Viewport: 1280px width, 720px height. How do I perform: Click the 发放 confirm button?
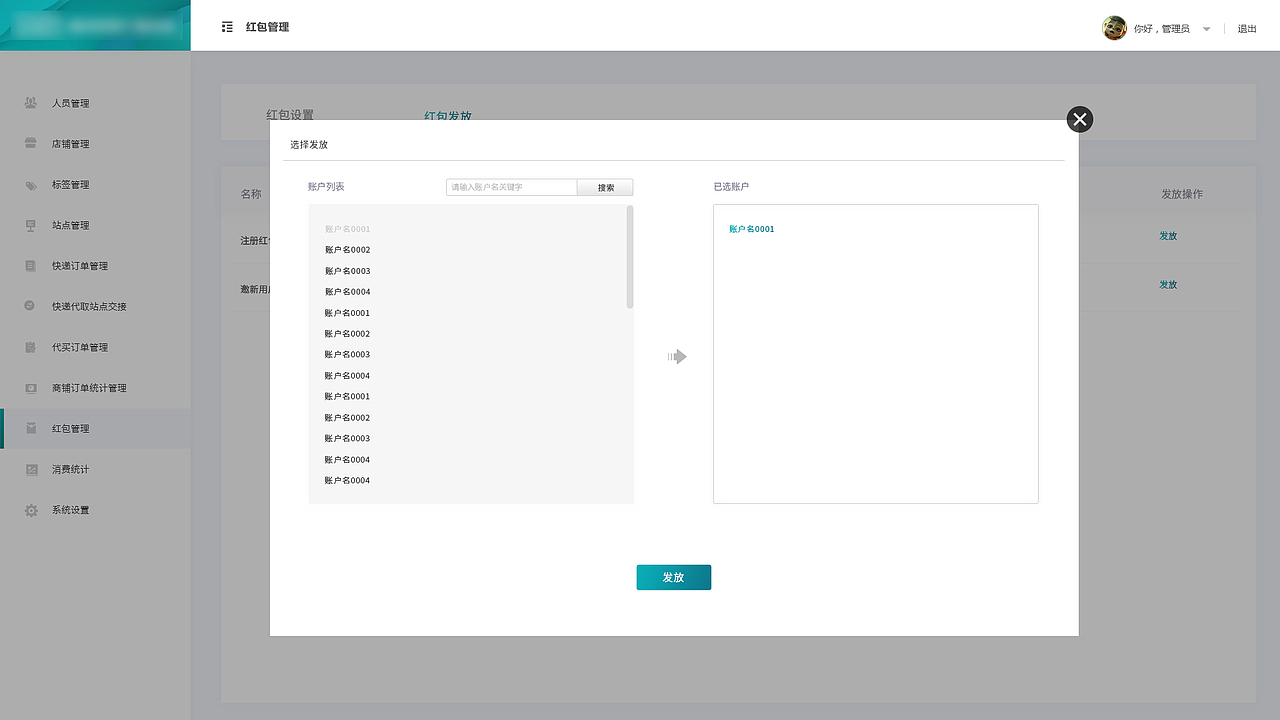(x=674, y=577)
